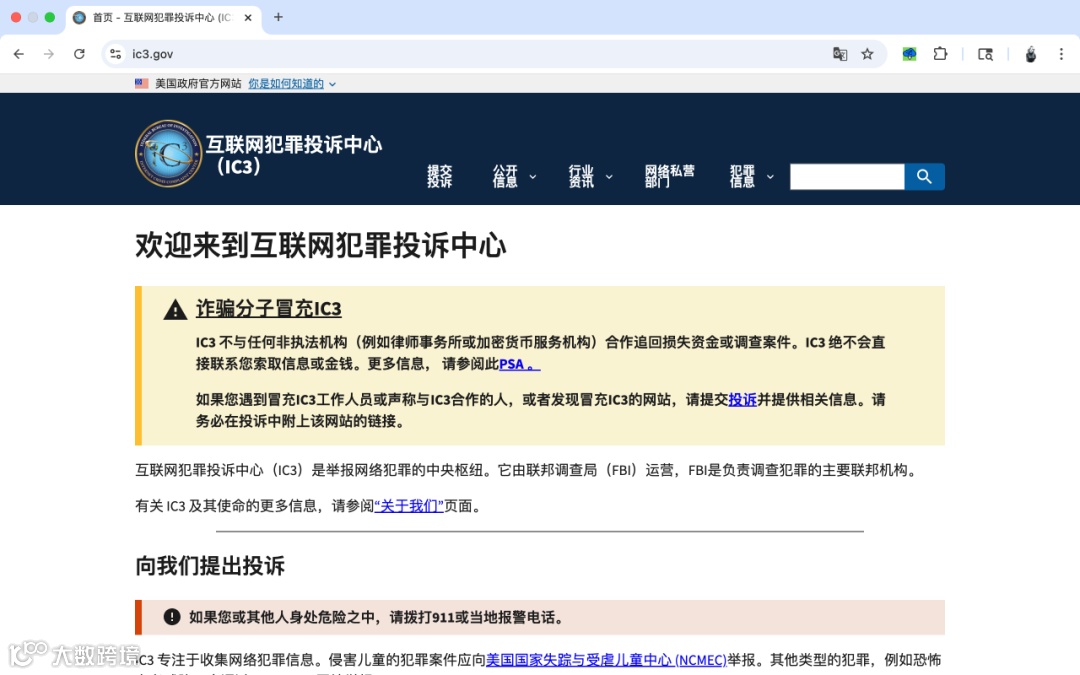Open the PSA link in alert

[x=519, y=364]
